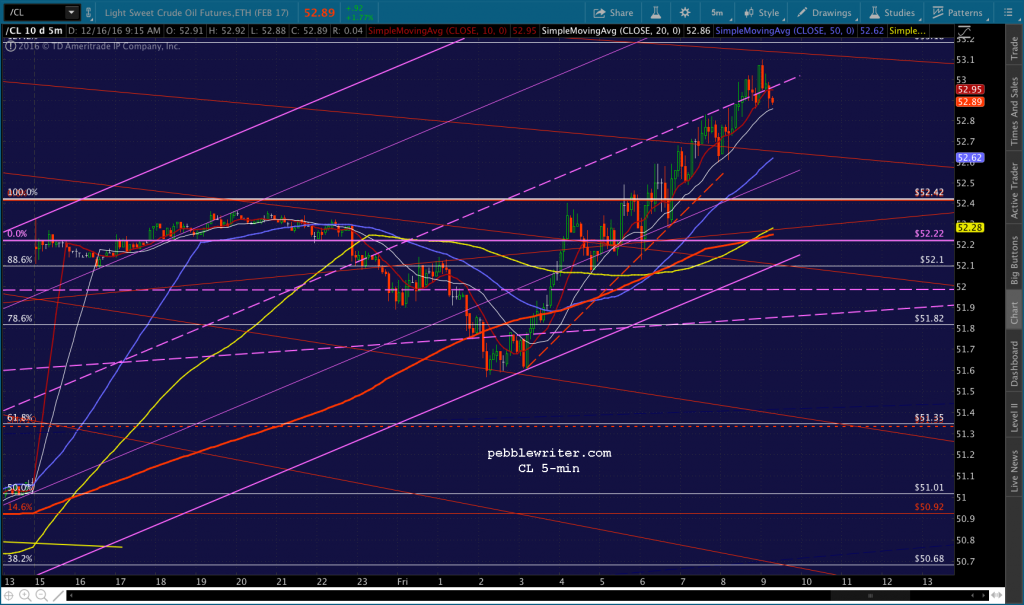1024x605 pixels.
Task: Open the Patterns menu
Action: pos(957,12)
